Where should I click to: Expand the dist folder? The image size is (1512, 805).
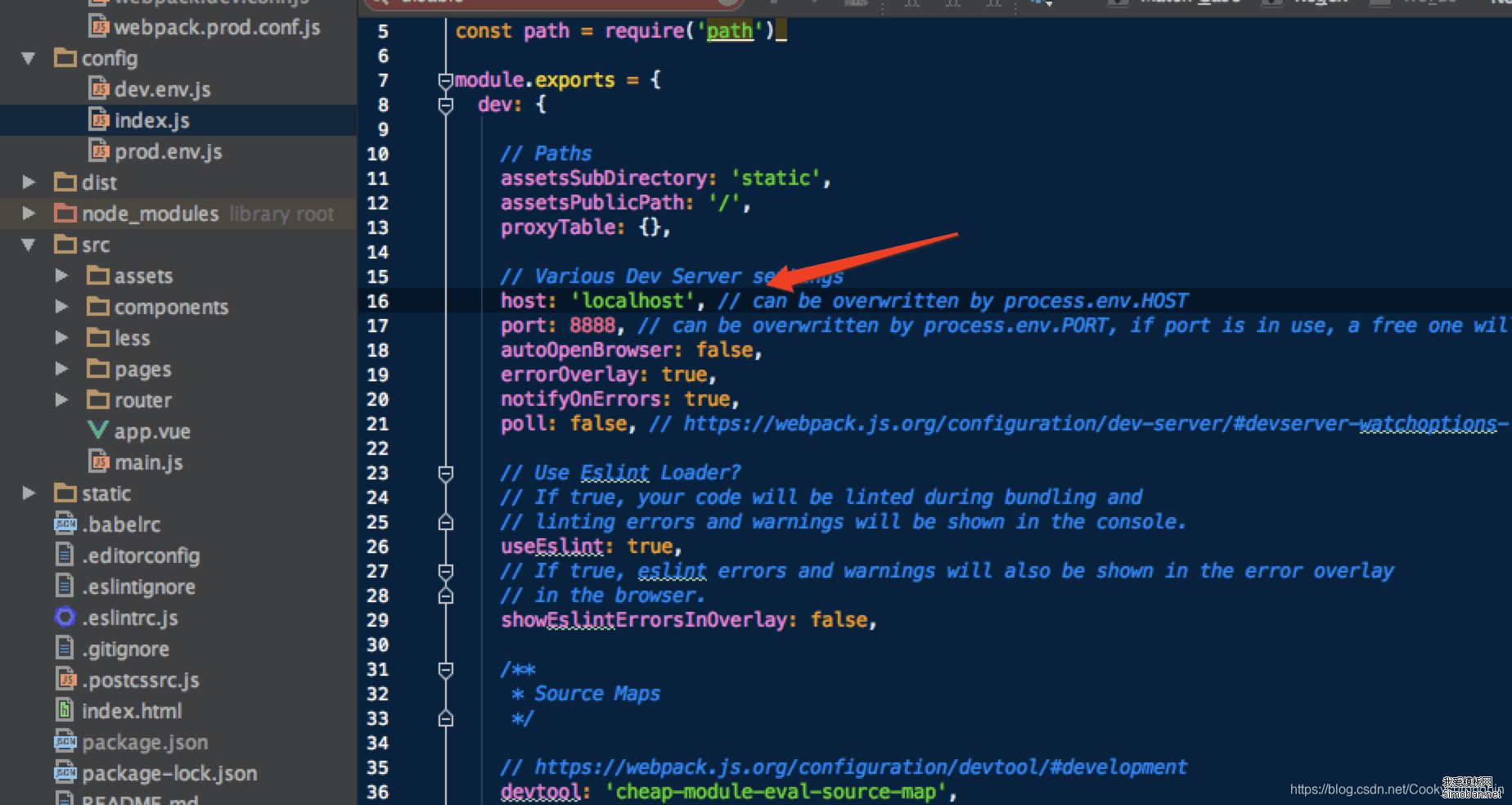[x=29, y=182]
